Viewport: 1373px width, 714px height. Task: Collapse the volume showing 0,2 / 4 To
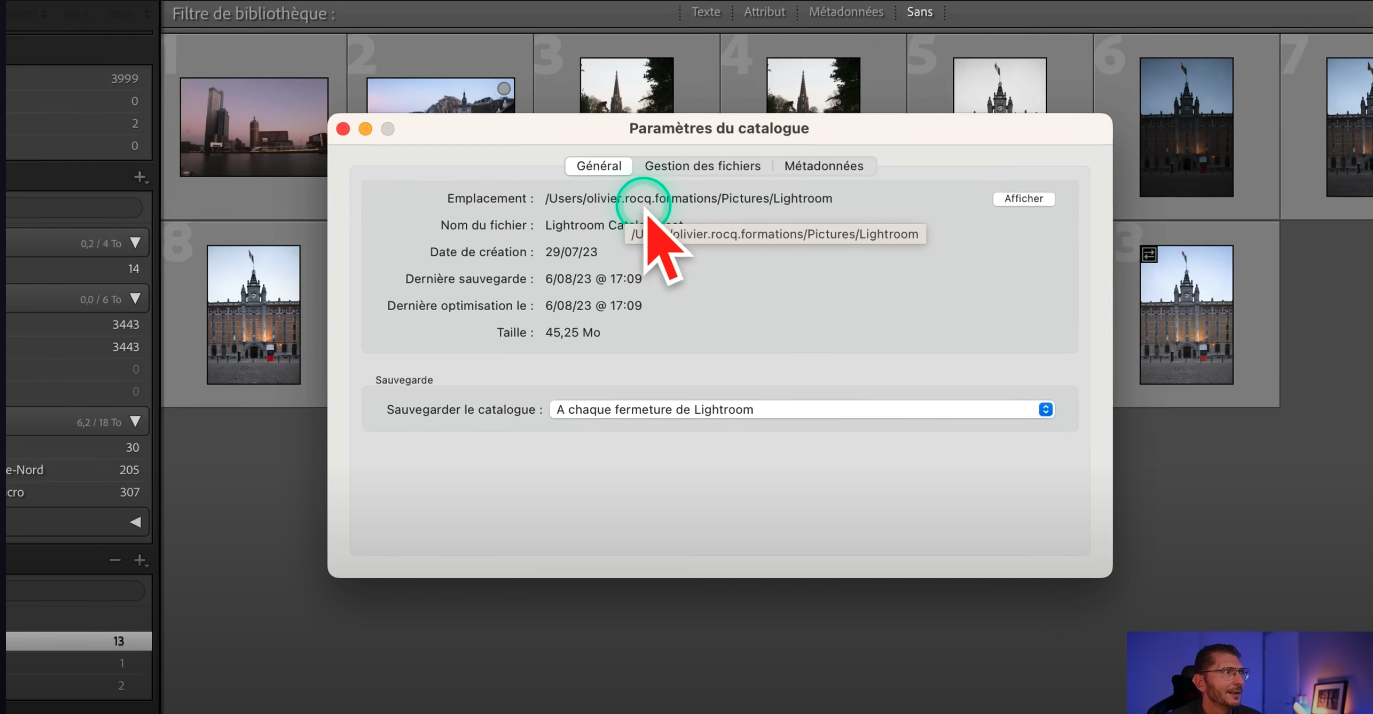(135, 243)
